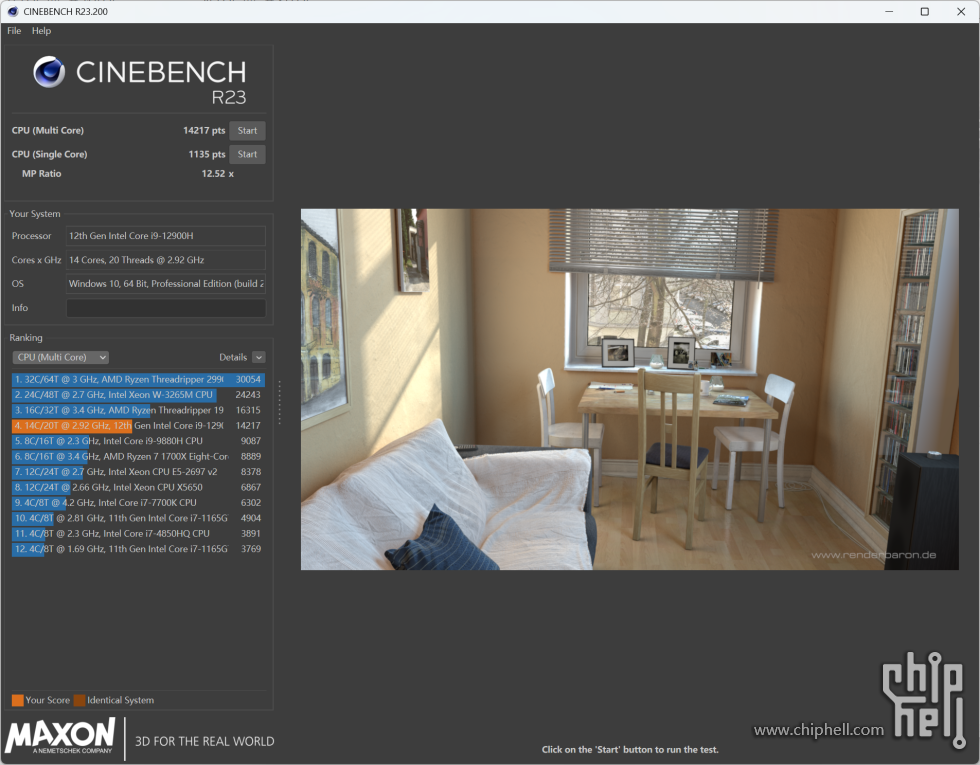This screenshot has height=765, width=980.
Task: Click the CPU Multi Core score 14217 pts
Action: tap(204, 131)
